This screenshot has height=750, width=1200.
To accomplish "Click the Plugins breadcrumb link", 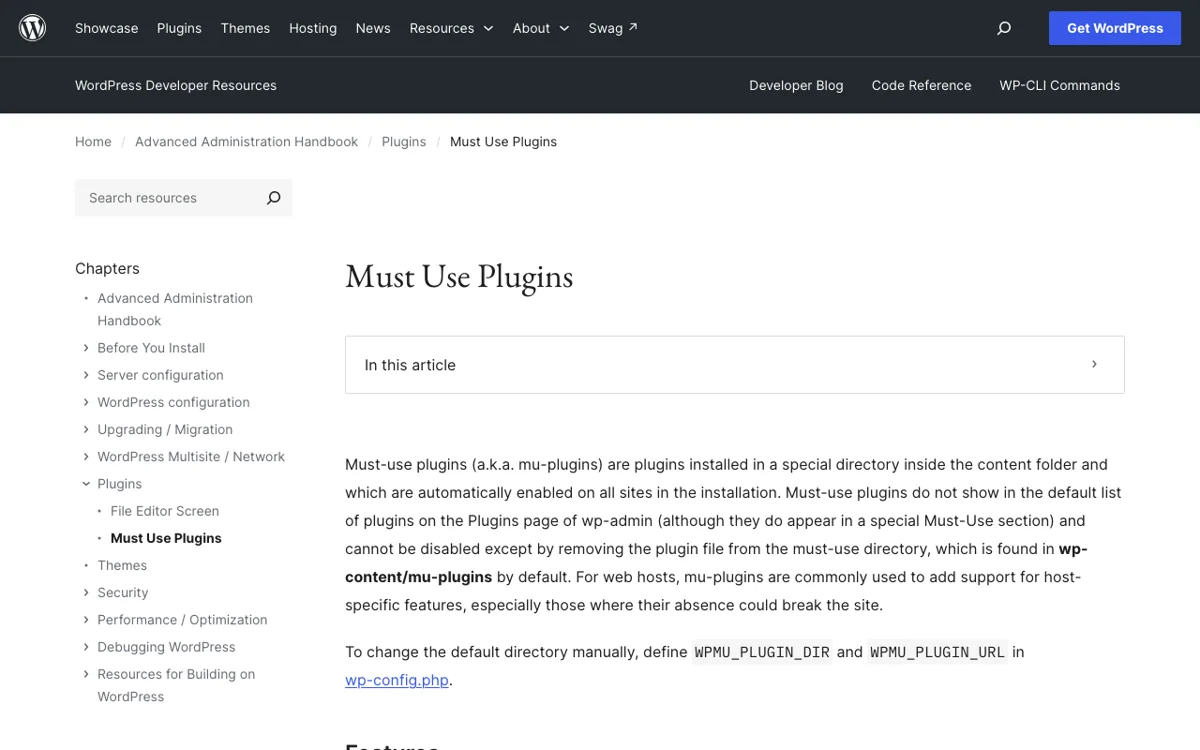I will tap(404, 142).
